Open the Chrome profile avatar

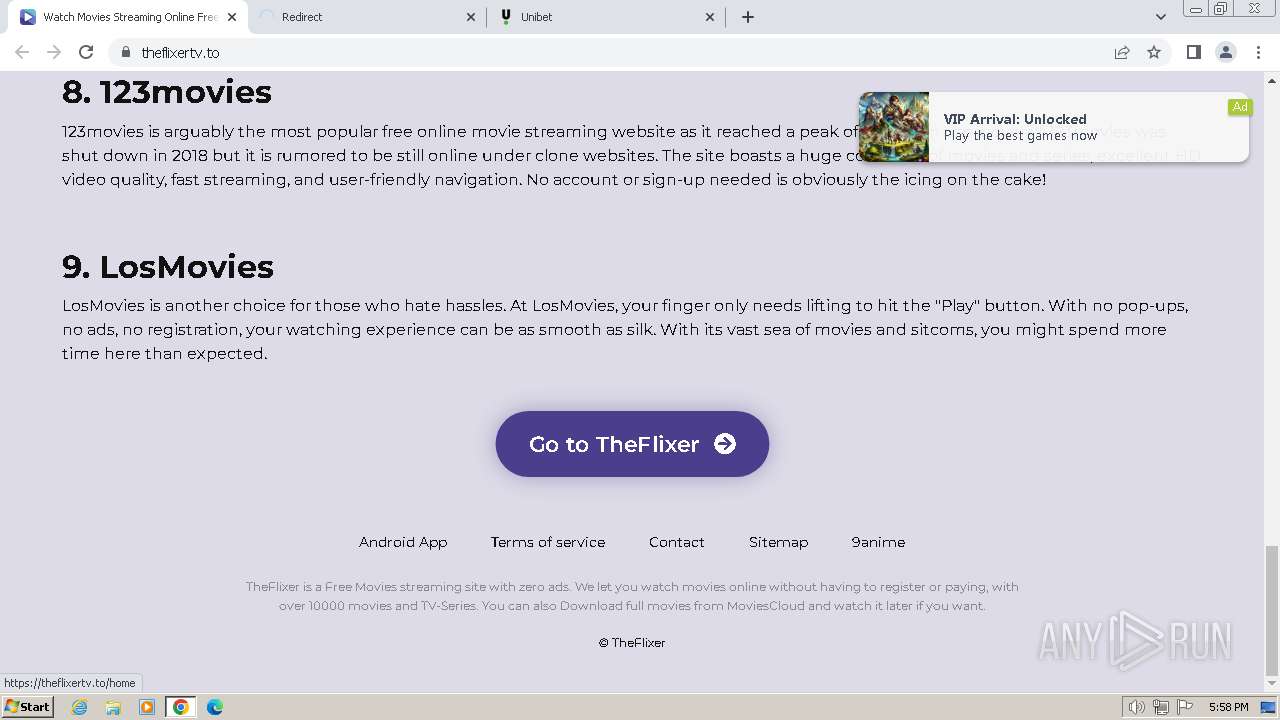pos(1225,52)
